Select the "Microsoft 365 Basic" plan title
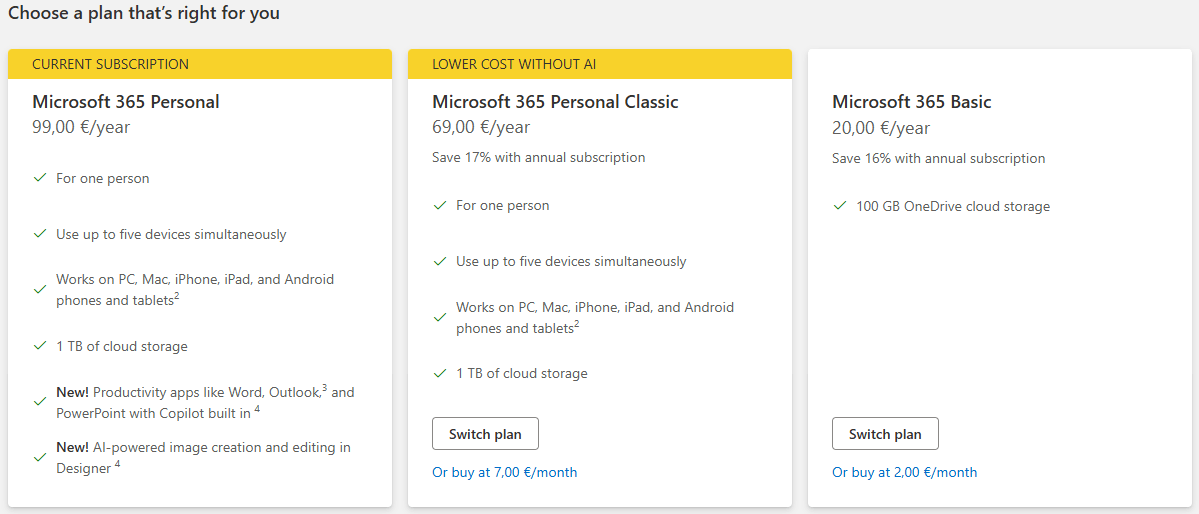The height and width of the screenshot is (514, 1199). (911, 102)
